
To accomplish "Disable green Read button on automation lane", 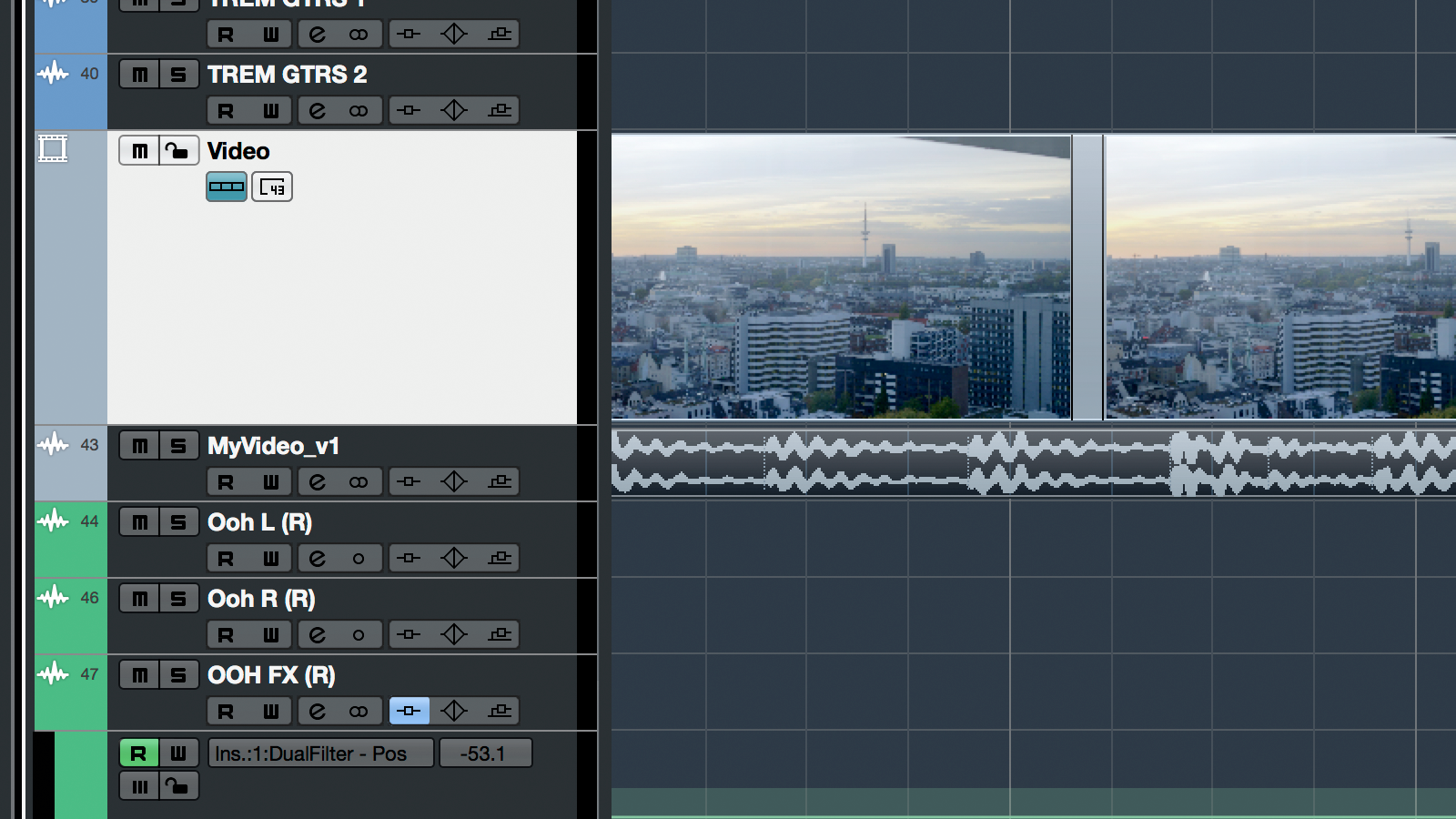I will pyautogui.click(x=139, y=753).
